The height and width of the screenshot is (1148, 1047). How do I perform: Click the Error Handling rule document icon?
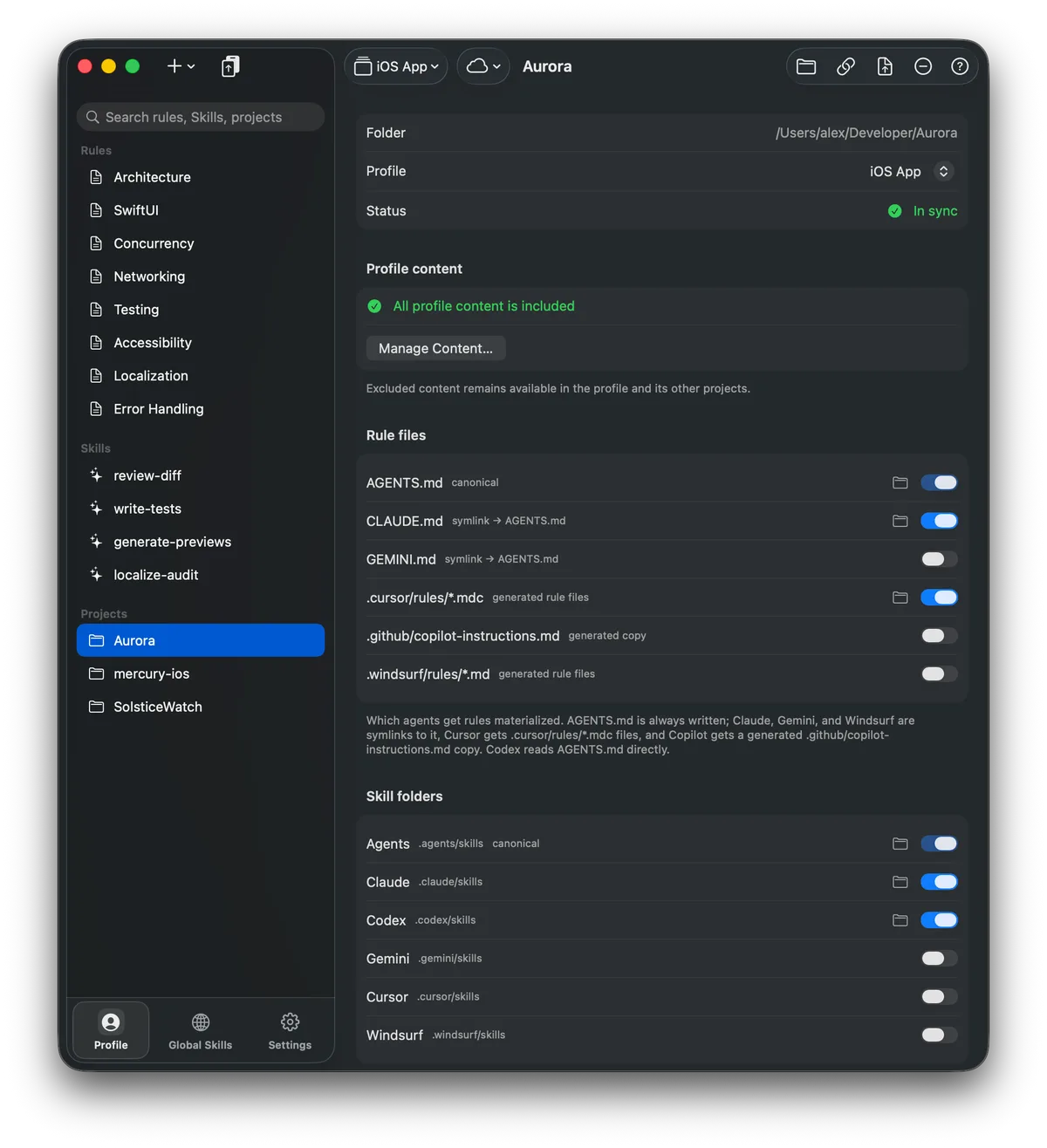click(96, 409)
